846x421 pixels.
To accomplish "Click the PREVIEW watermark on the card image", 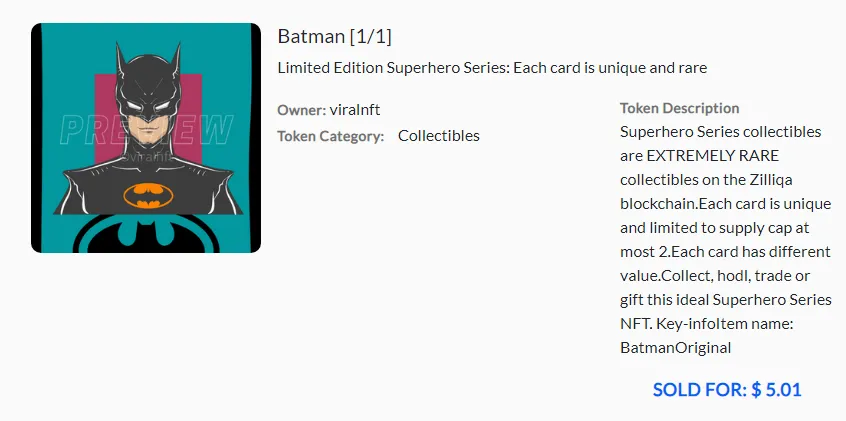I will coord(146,130).
